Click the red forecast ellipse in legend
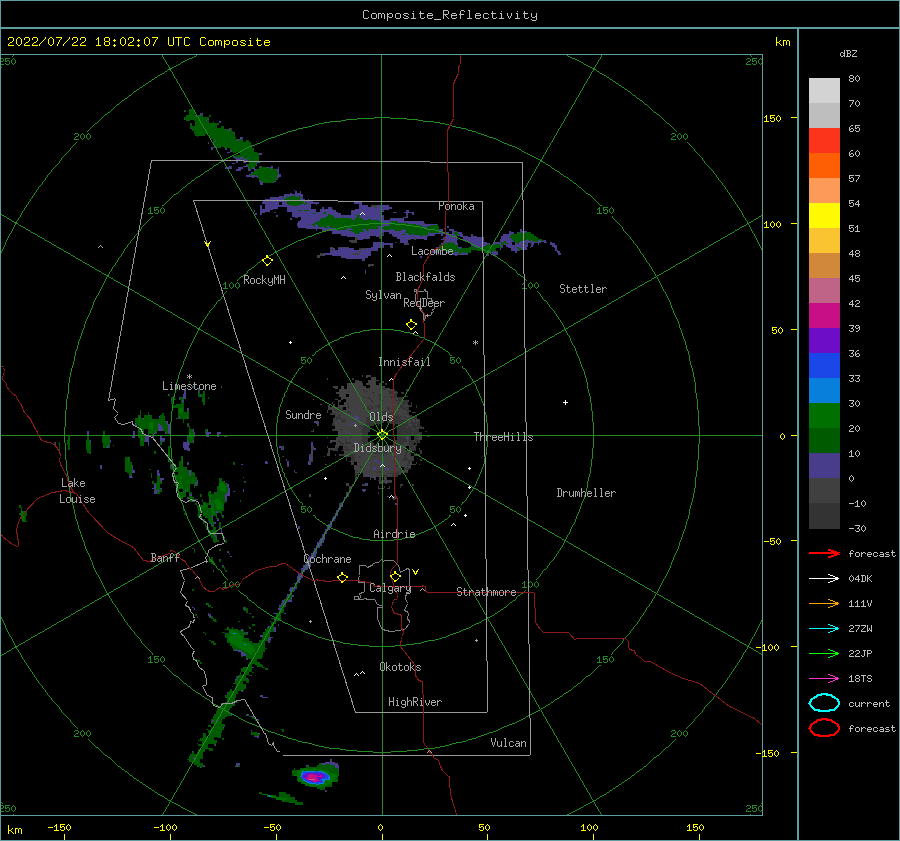The width and height of the screenshot is (900, 841). (x=824, y=728)
